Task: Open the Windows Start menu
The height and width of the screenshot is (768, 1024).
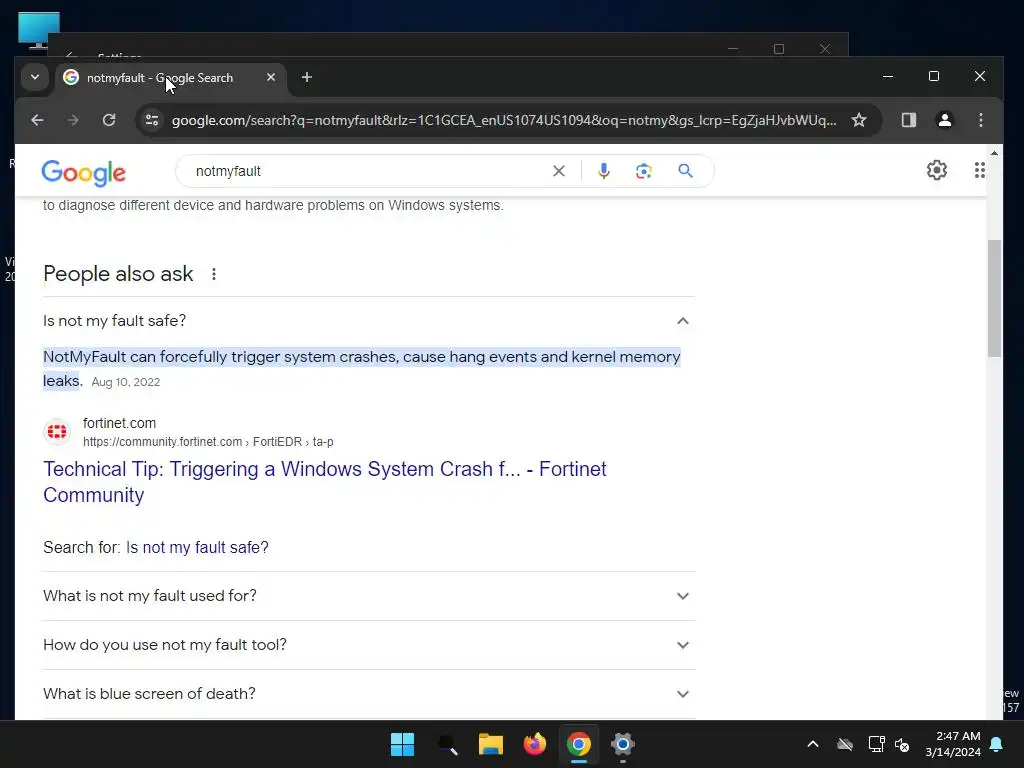Action: click(x=402, y=744)
